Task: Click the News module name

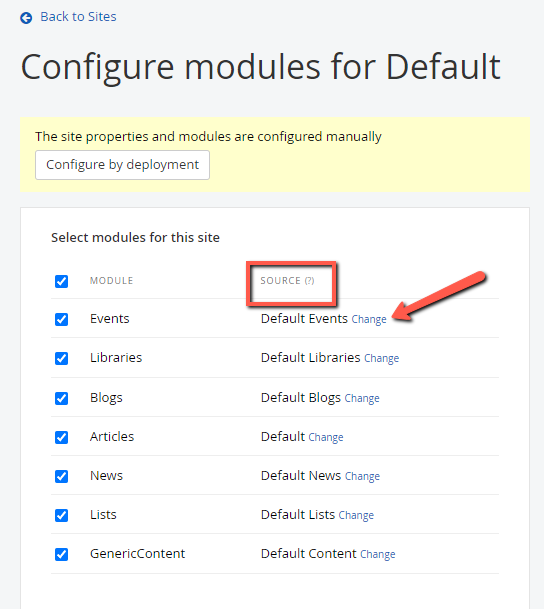Action: [106, 476]
